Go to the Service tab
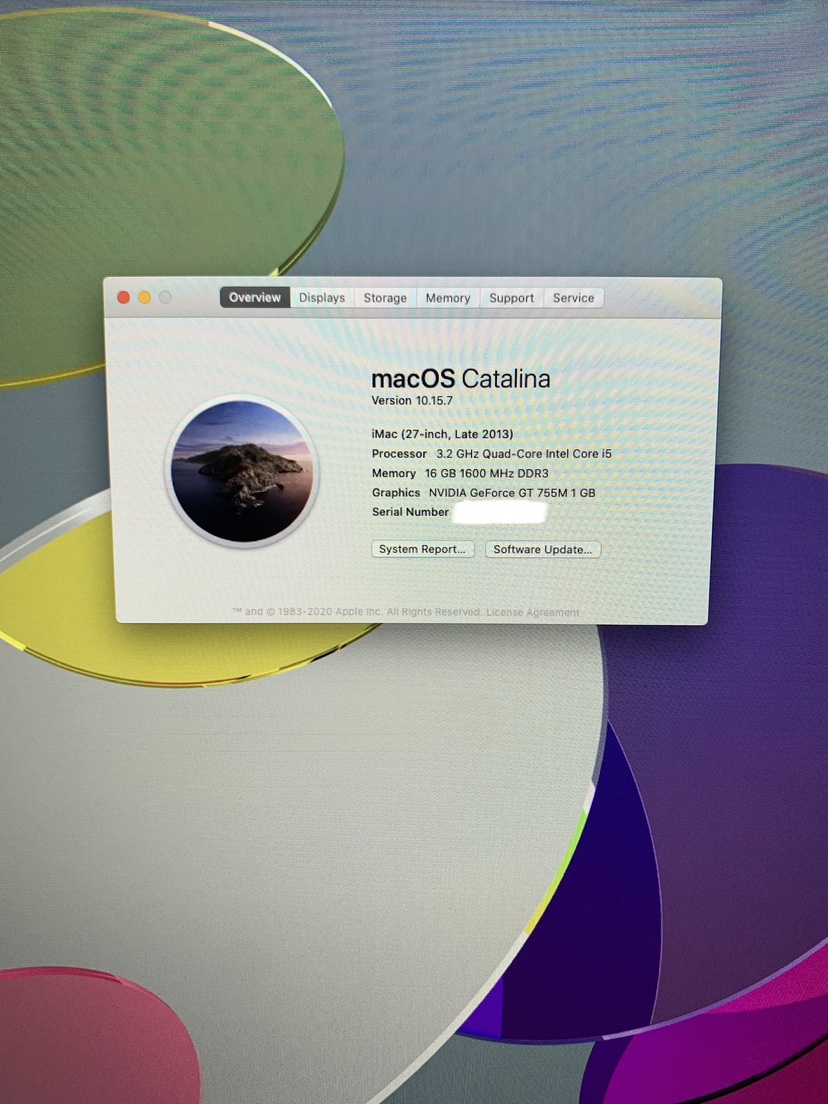 (573, 298)
